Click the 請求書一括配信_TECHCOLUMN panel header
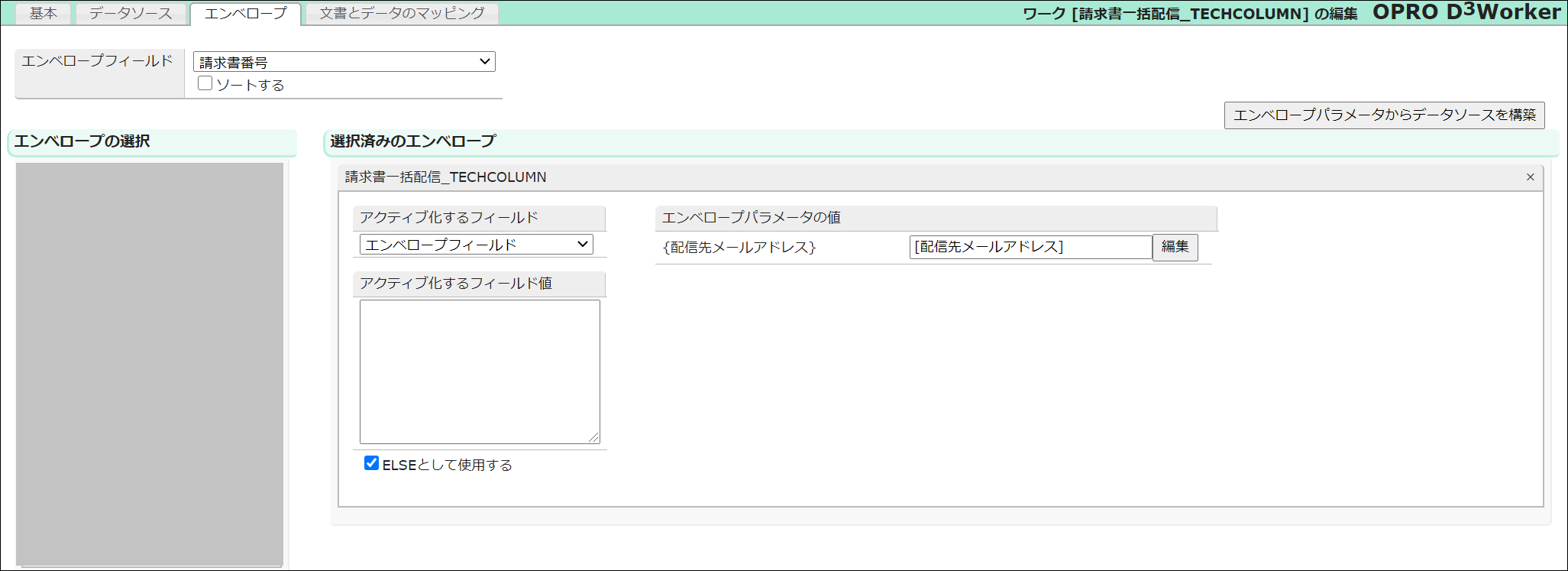1568x571 pixels. [x=940, y=177]
